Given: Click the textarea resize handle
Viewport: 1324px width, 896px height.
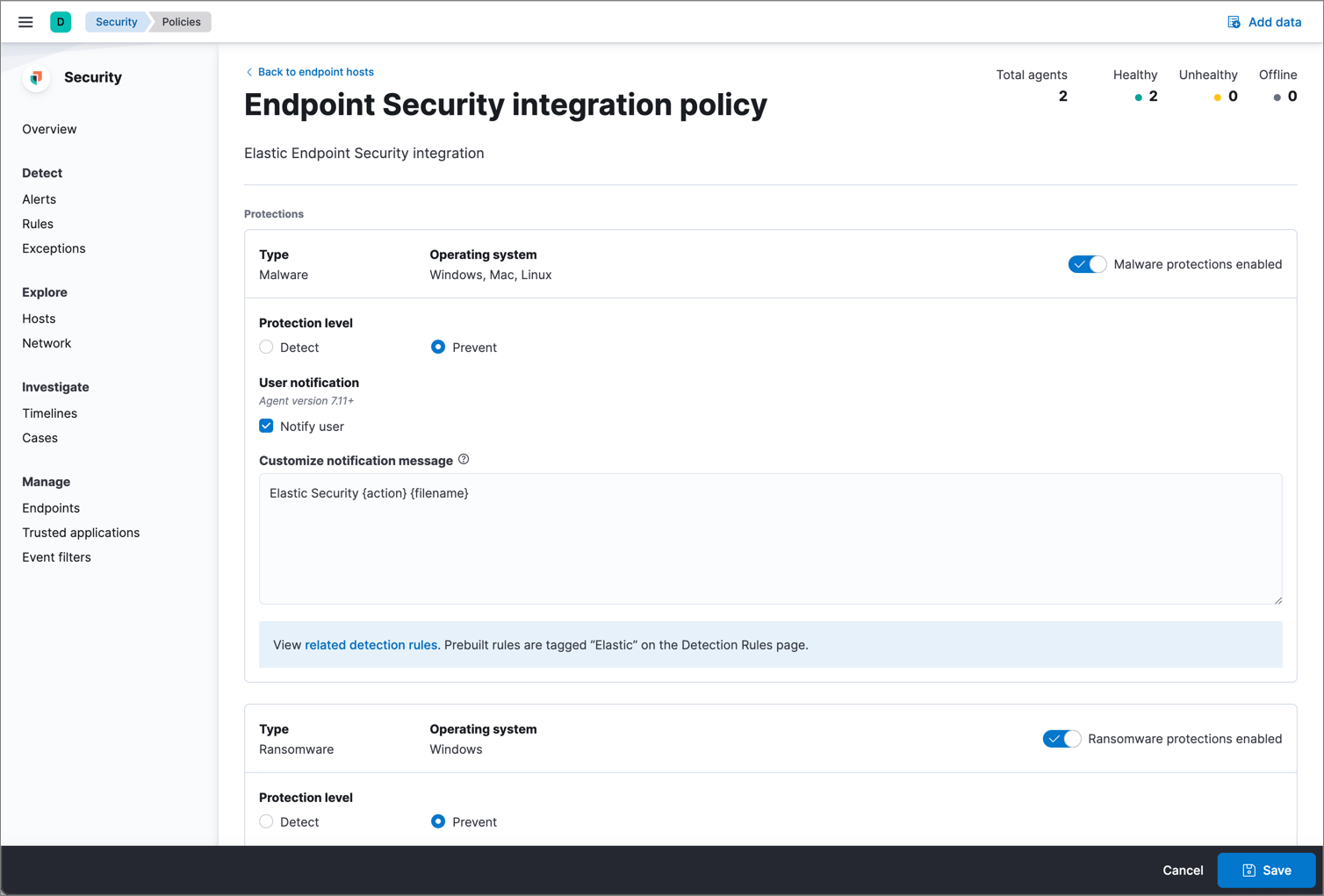Looking at the screenshot, I should [x=1277, y=599].
